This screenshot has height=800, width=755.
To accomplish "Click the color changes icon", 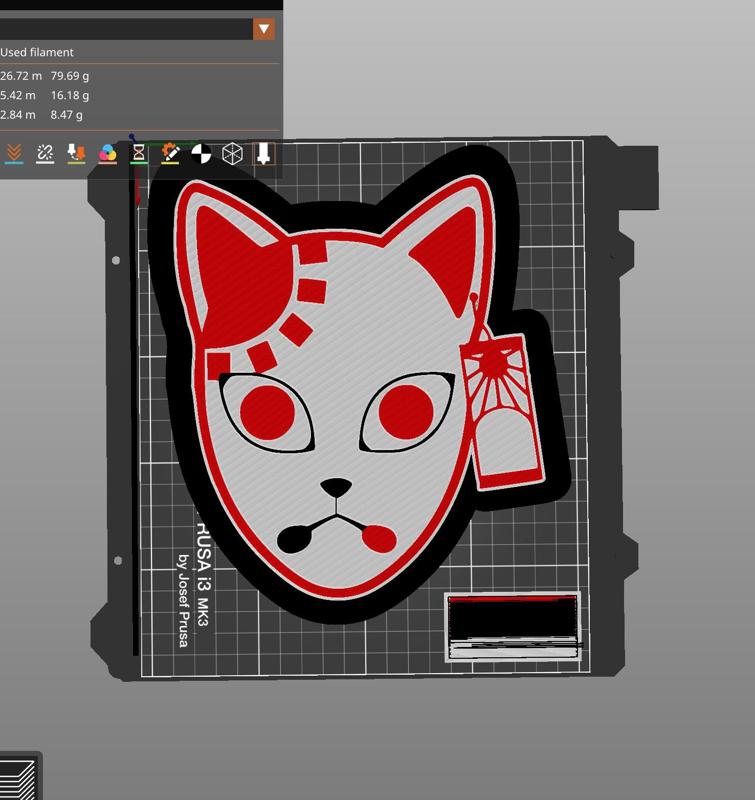I will coord(107,153).
